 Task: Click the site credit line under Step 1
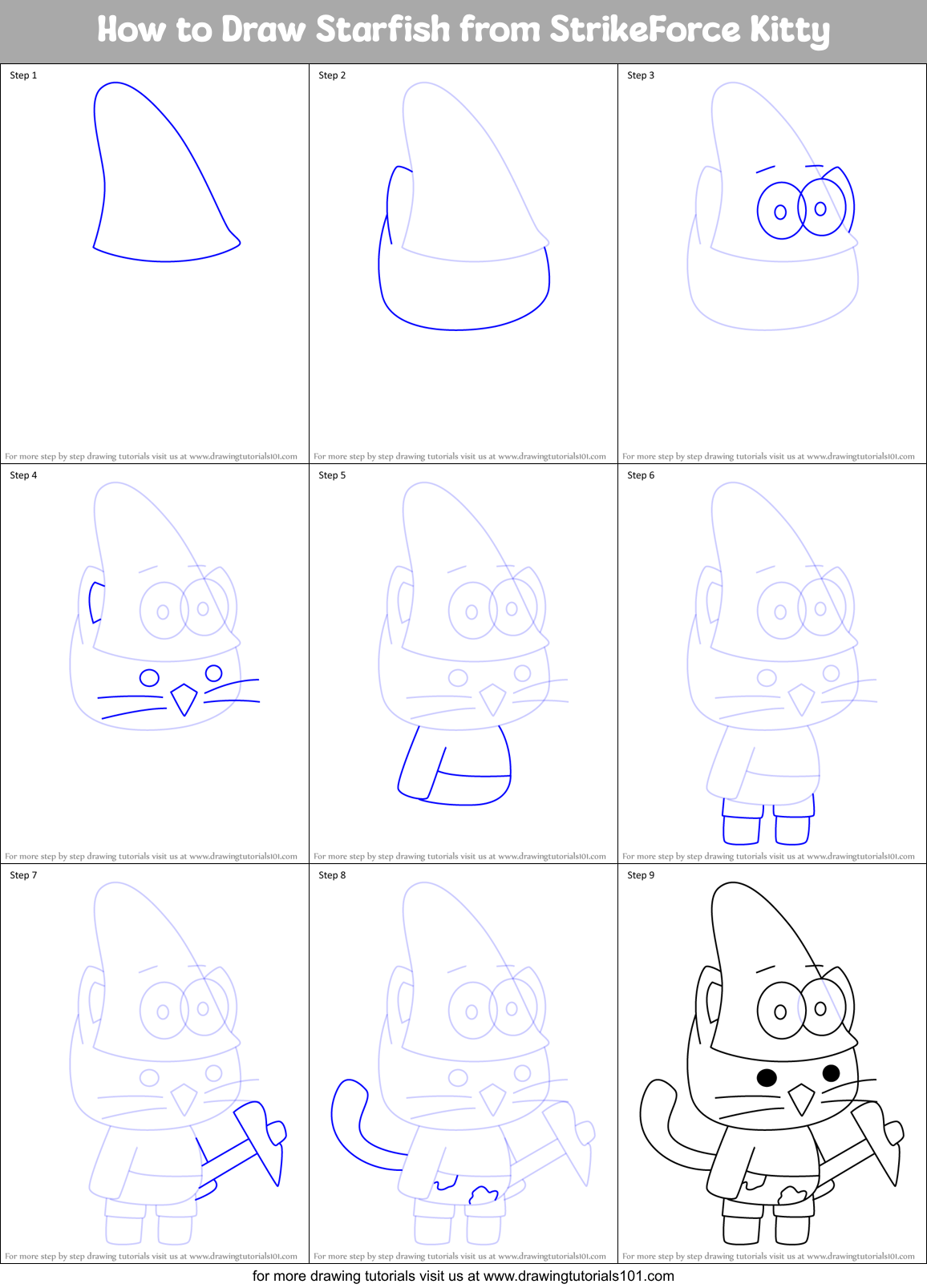coord(151,456)
